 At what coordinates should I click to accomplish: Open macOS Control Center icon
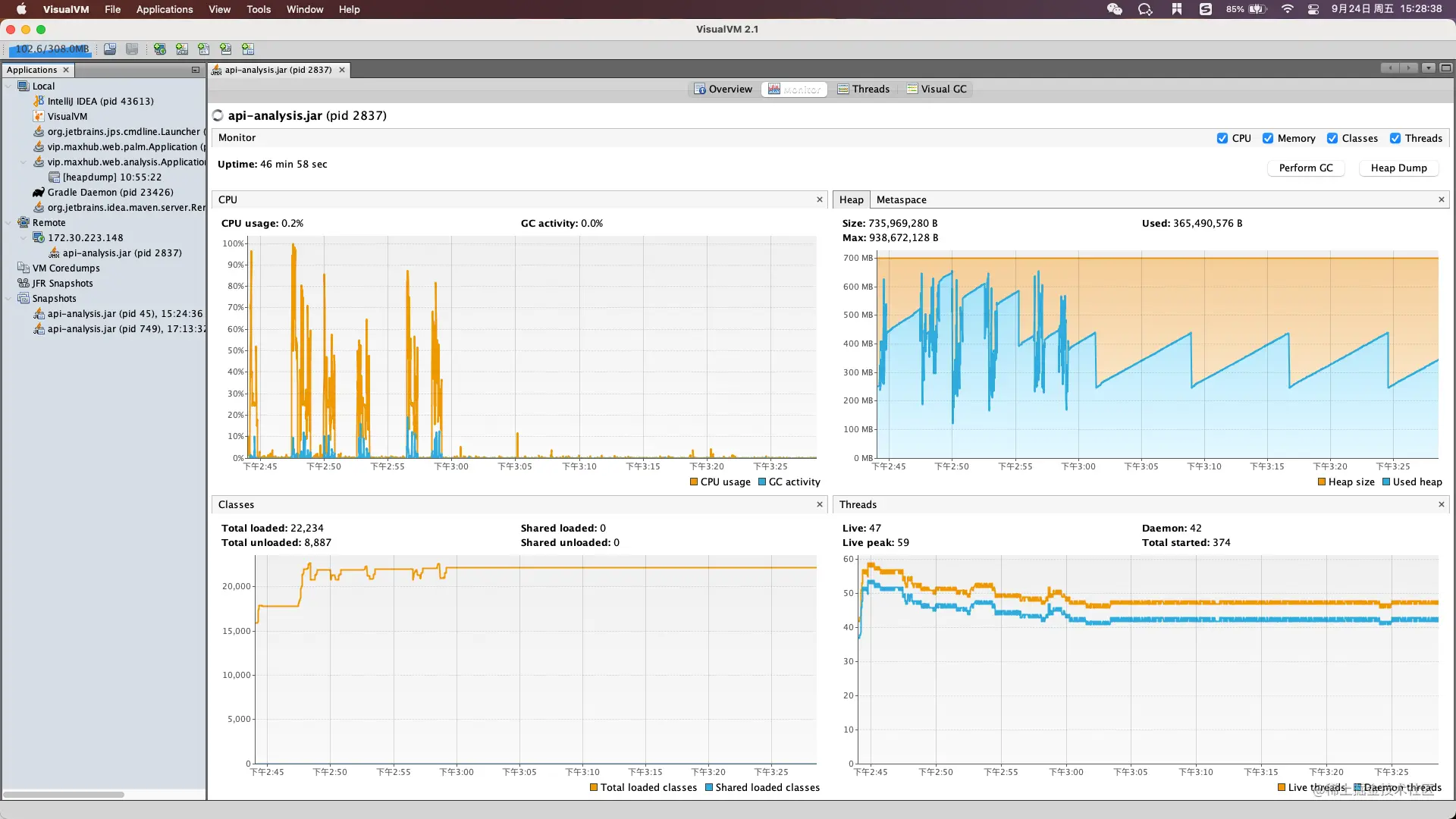click(1313, 9)
